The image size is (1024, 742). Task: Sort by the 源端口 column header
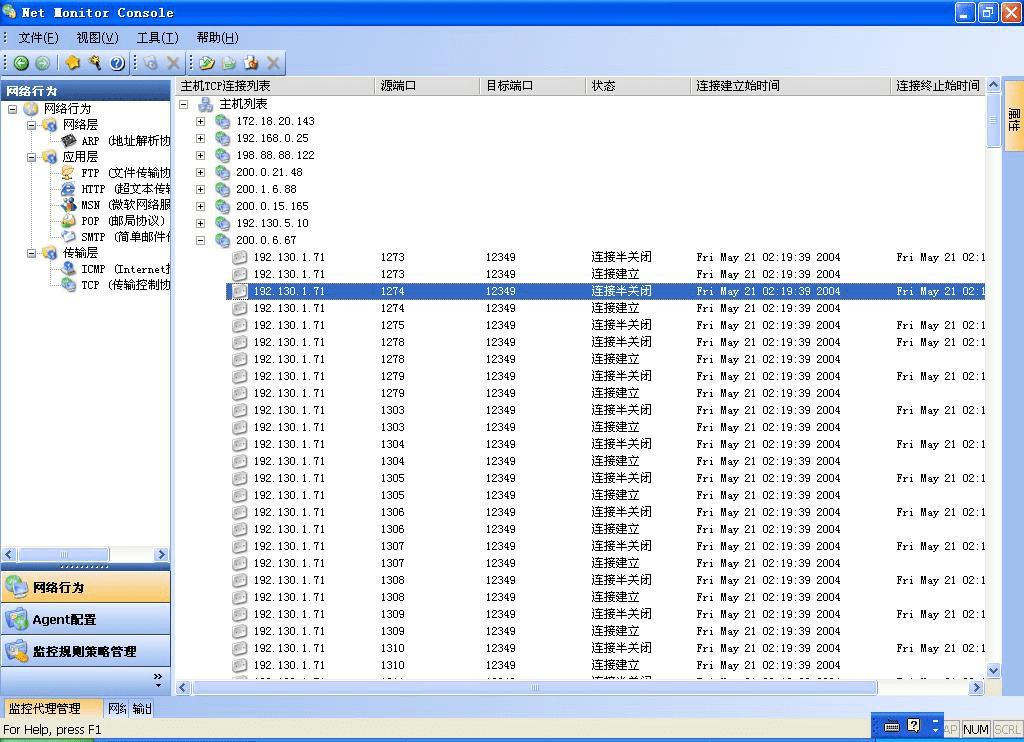[427, 86]
